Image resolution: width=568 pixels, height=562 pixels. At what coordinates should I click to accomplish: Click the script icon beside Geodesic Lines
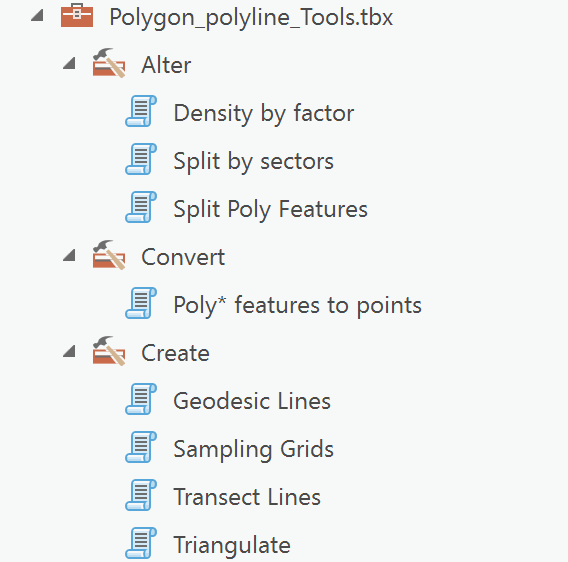[141, 399]
